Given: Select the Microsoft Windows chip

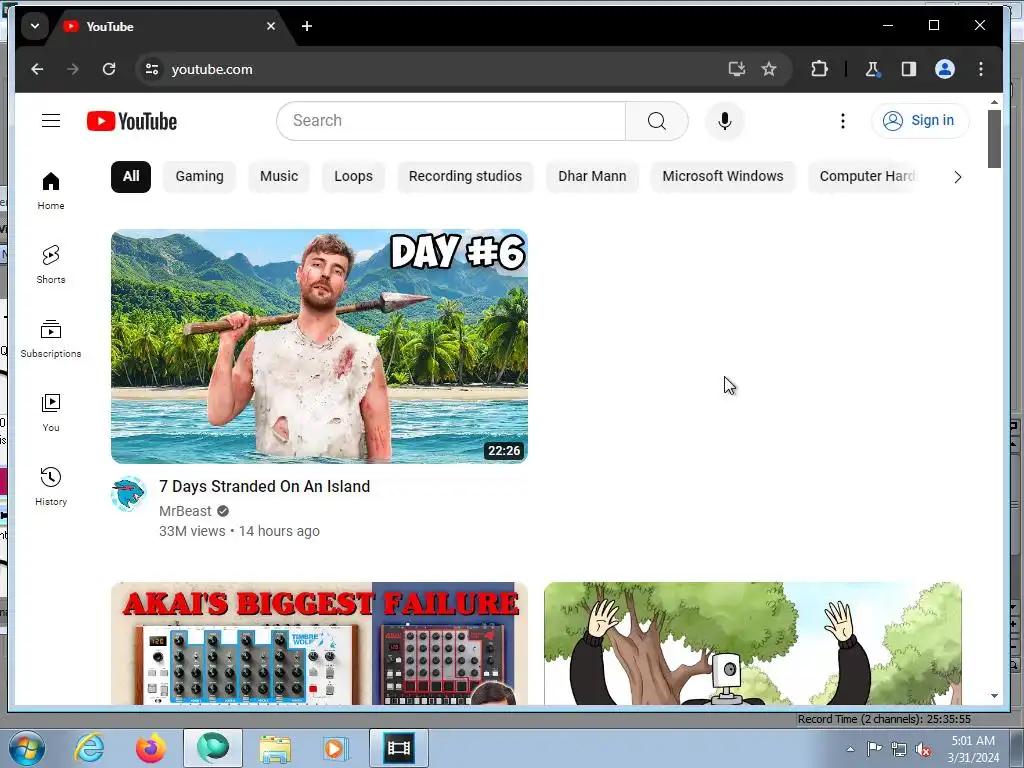Looking at the screenshot, I should [x=722, y=177].
